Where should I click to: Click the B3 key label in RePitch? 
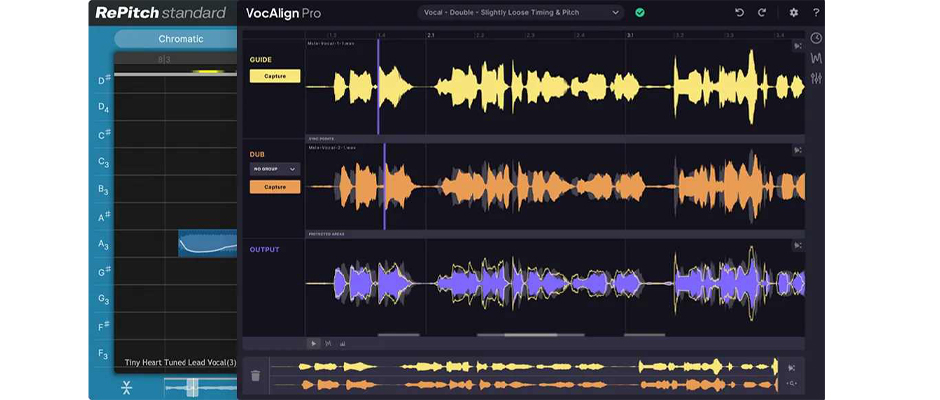click(103, 190)
